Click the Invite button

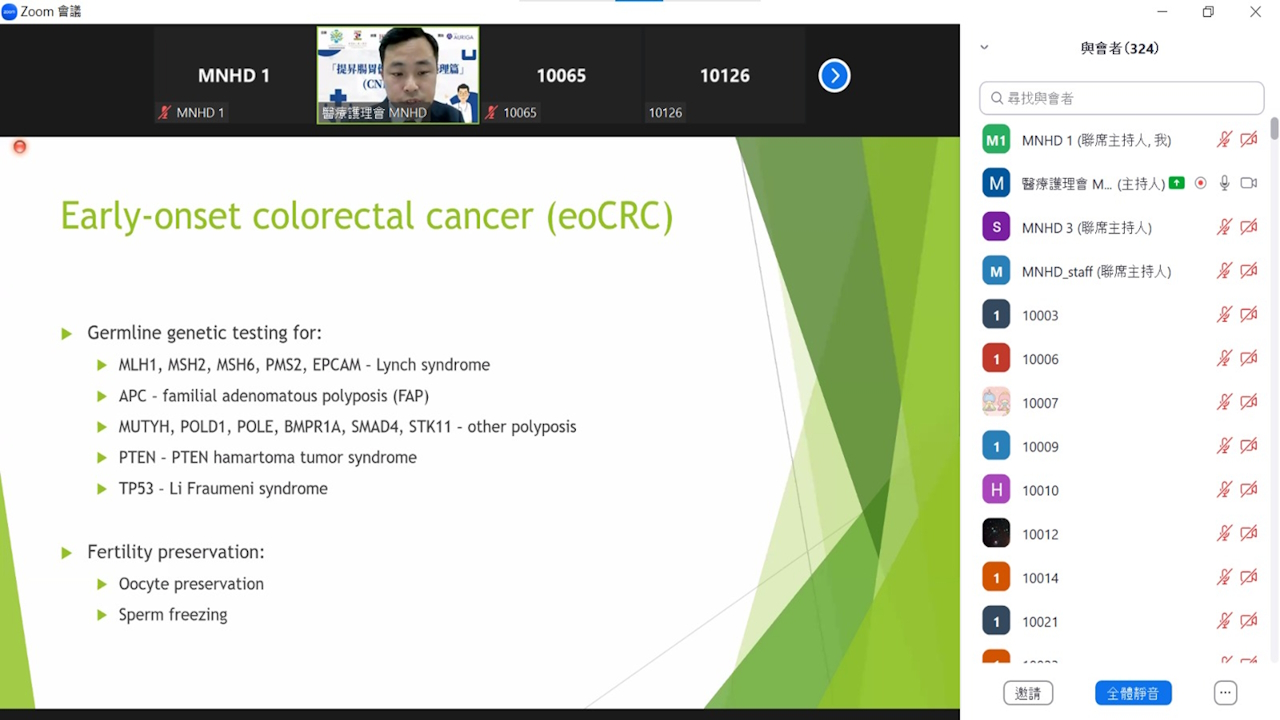pyautogui.click(x=1028, y=693)
